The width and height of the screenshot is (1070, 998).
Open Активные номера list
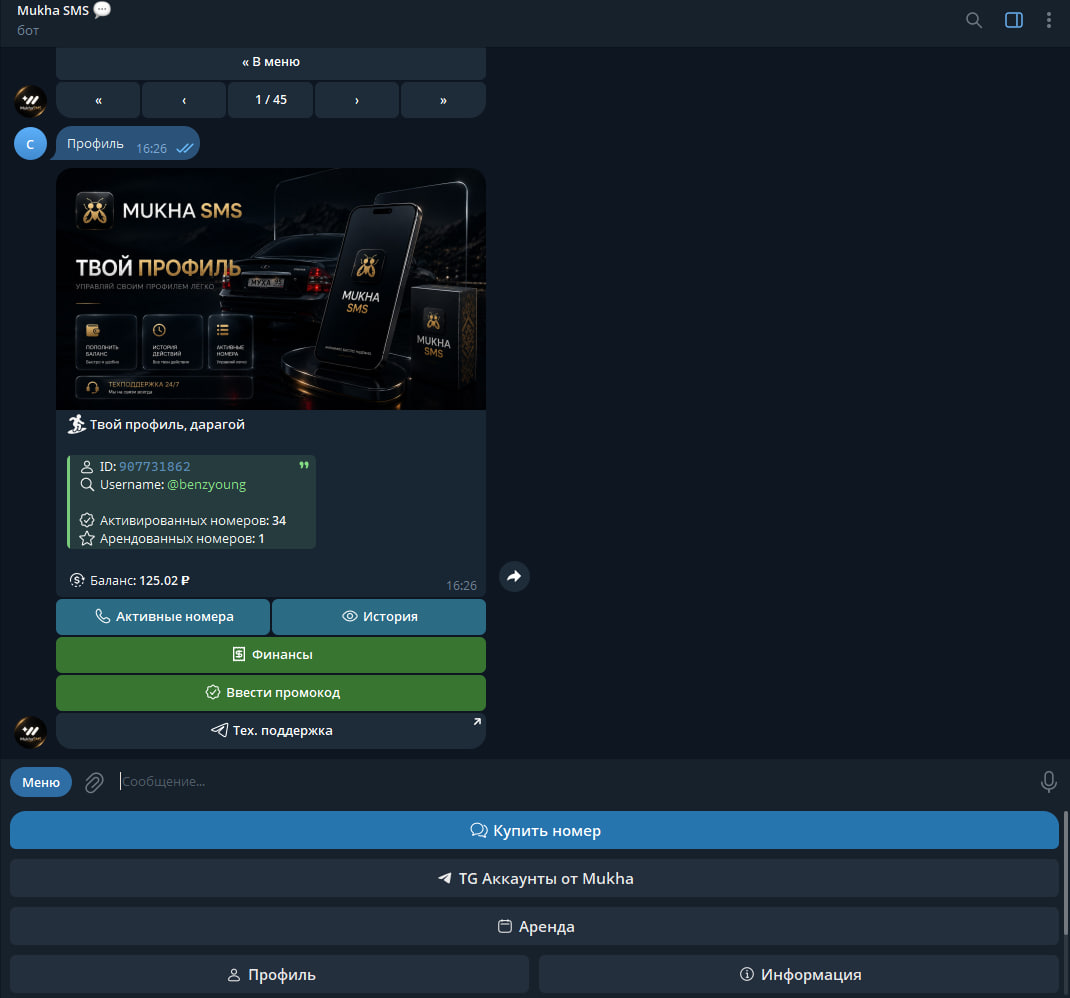coord(163,617)
